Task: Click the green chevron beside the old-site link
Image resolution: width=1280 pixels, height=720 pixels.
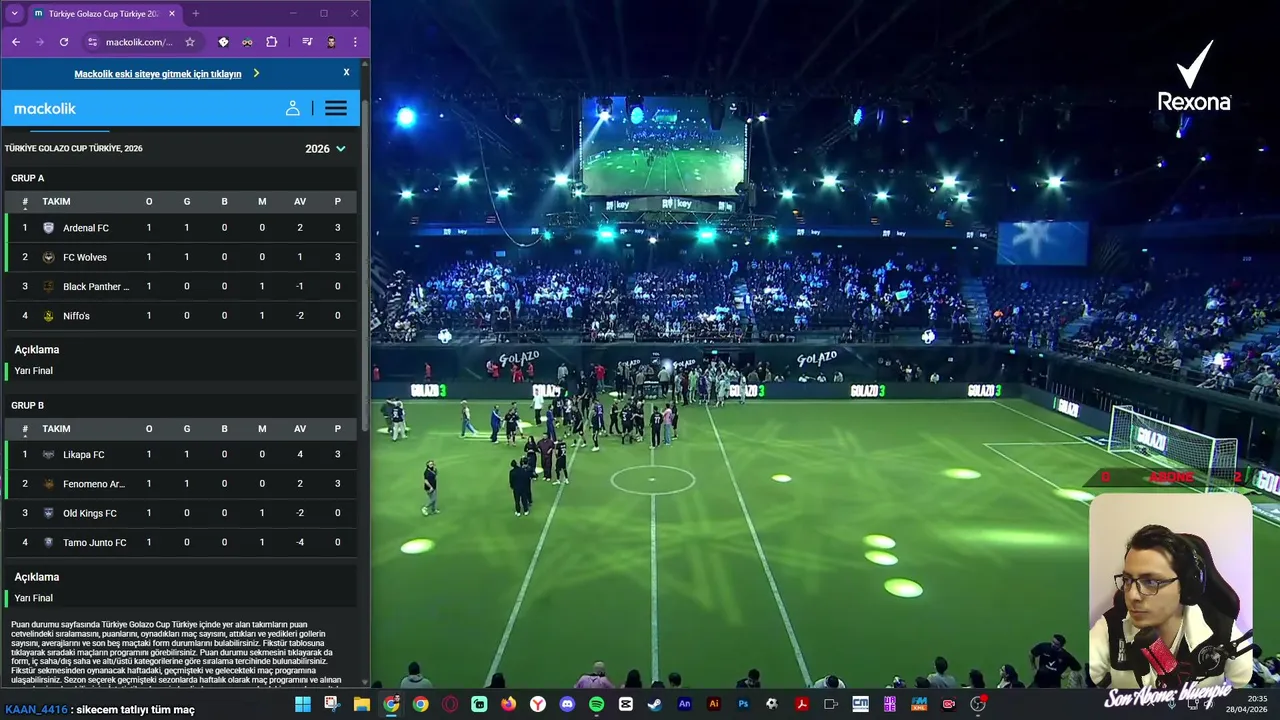Action: pos(256,73)
